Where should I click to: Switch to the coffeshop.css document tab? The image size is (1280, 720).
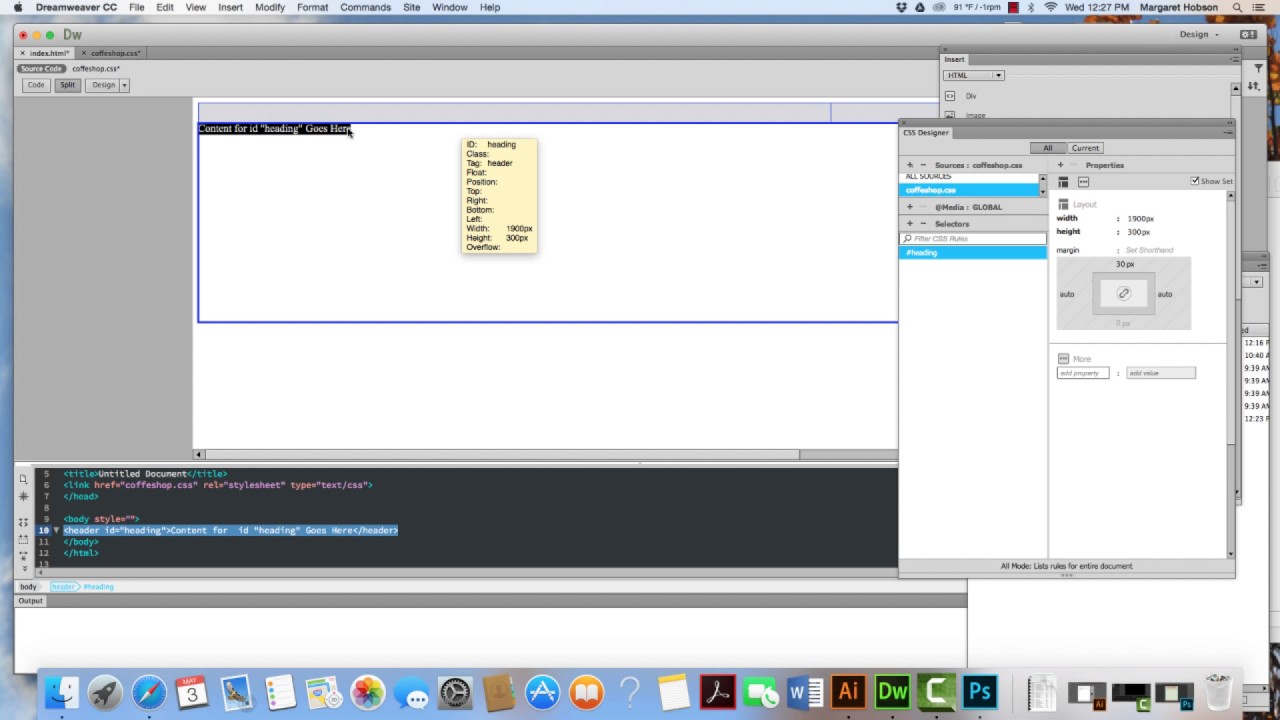[113, 53]
